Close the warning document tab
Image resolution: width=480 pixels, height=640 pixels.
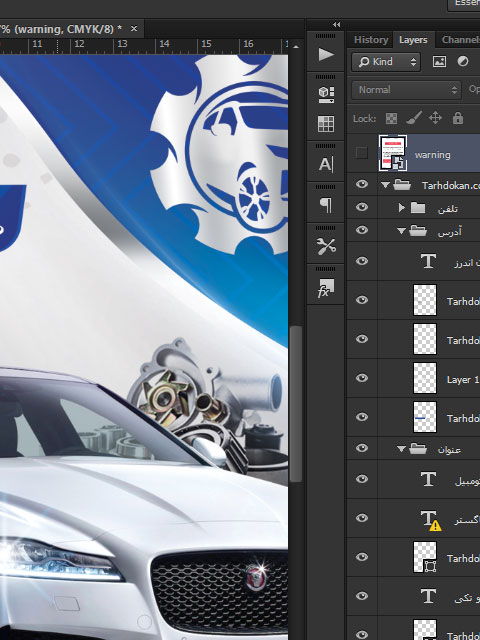(133, 29)
